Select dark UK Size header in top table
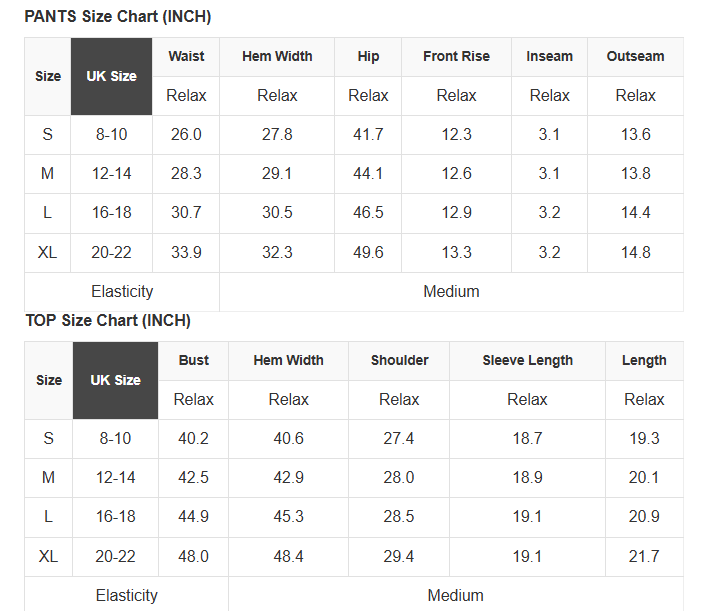The image size is (708, 611). (x=115, y=380)
